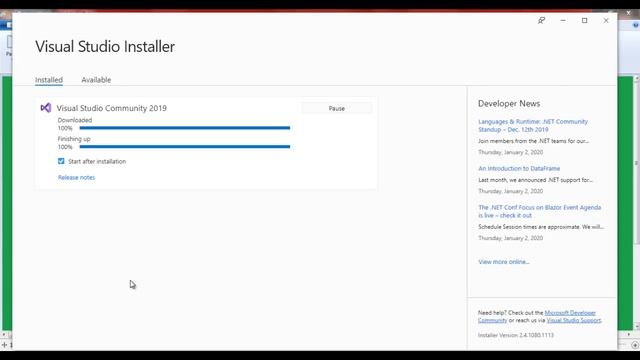The width and height of the screenshot is (640, 360).
Task: Click View more online link
Action: 504,262
